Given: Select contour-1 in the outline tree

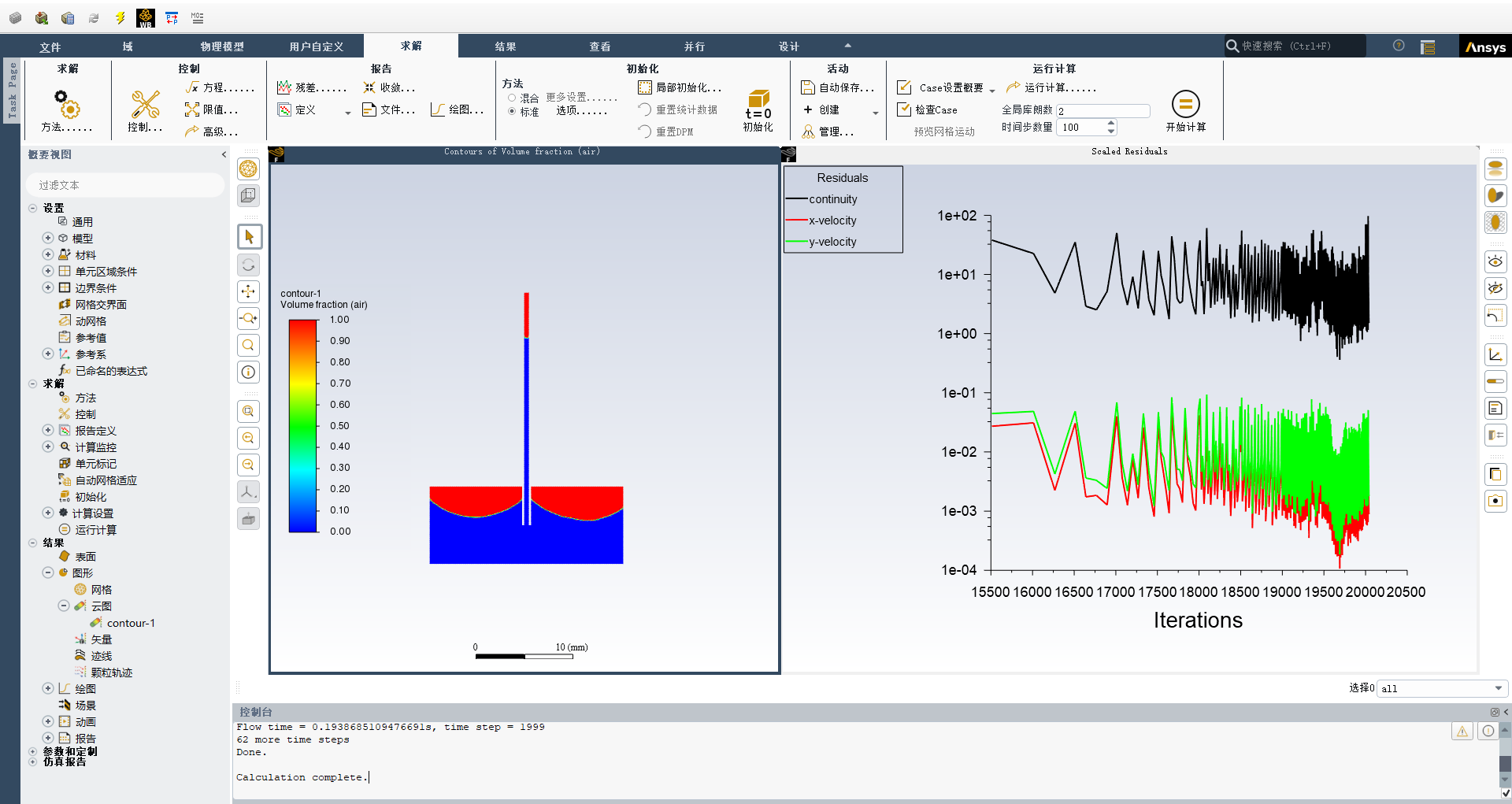Looking at the screenshot, I should [x=131, y=623].
